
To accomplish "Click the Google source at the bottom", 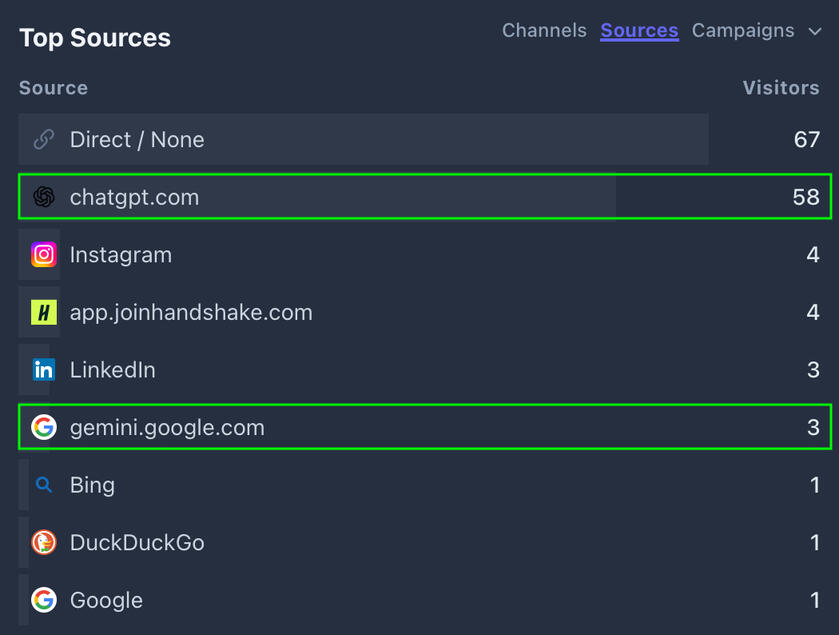I will (x=106, y=601).
